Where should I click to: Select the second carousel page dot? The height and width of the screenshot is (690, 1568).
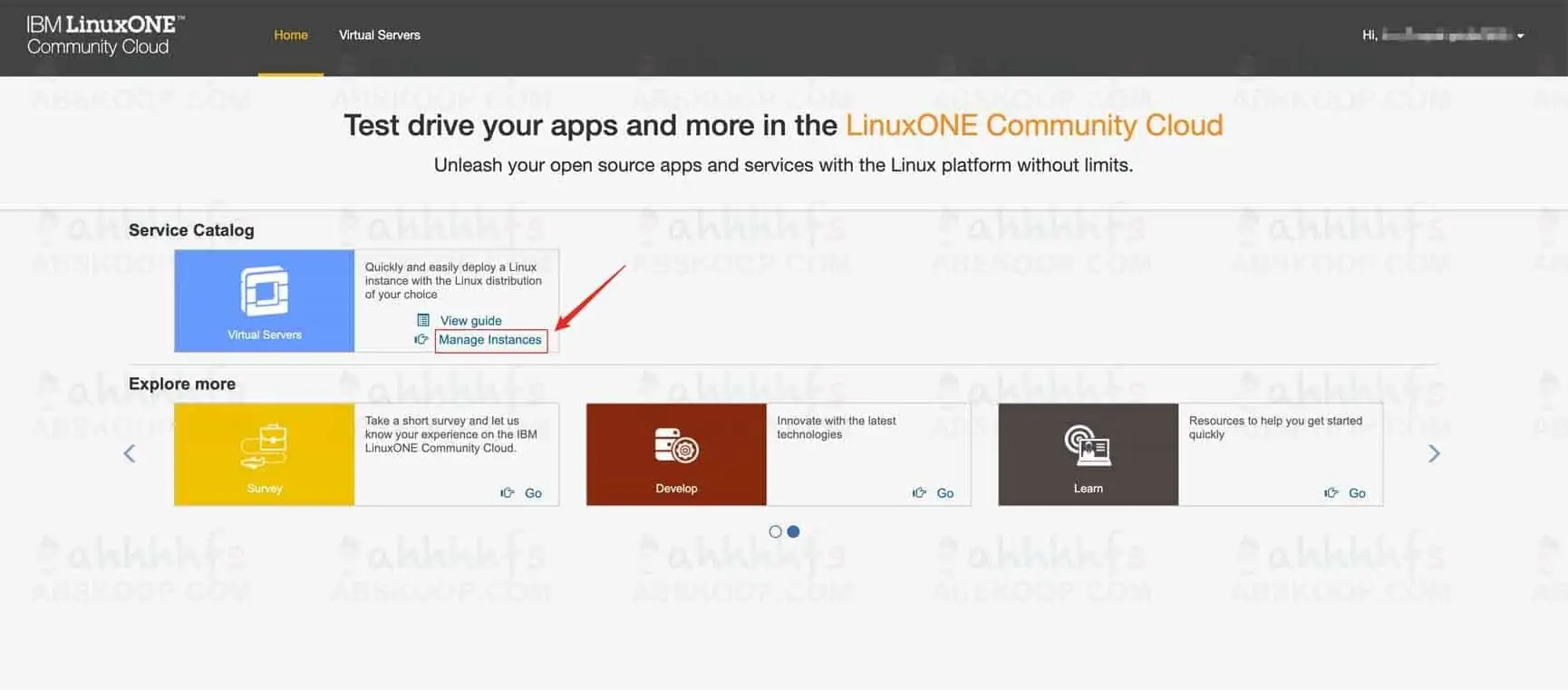(793, 532)
